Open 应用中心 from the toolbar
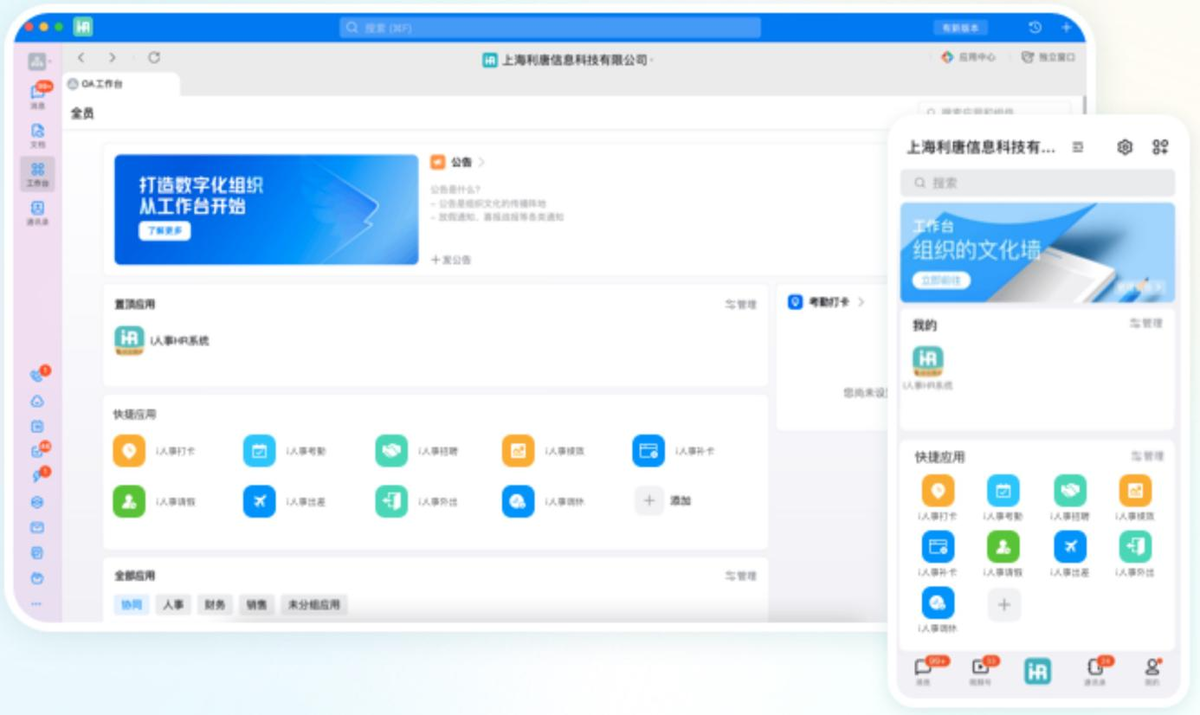Image resolution: width=1200 pixels, height=715 pixels. [x=969, y=58]
